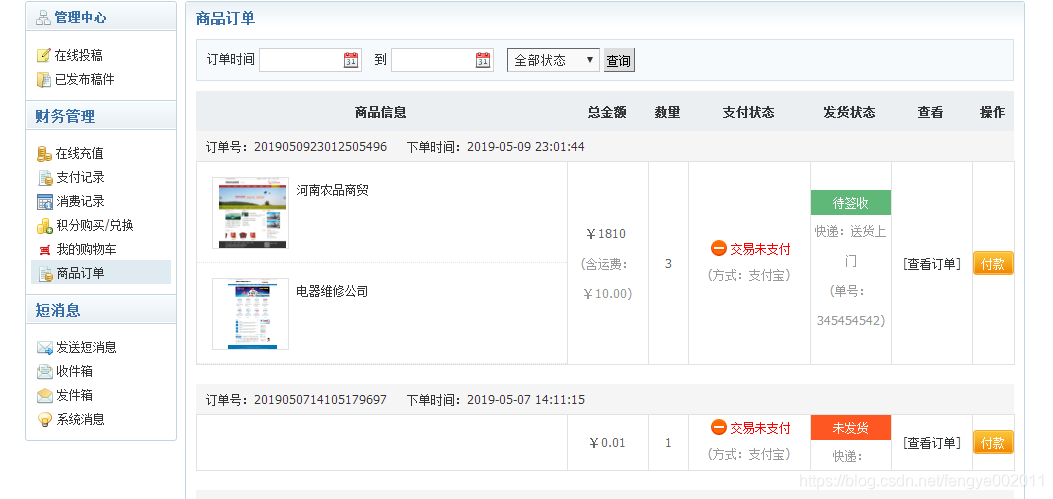Click the 发货状态 column header
The height and width of the screenshot is (499, 1053).
(850, 112)
